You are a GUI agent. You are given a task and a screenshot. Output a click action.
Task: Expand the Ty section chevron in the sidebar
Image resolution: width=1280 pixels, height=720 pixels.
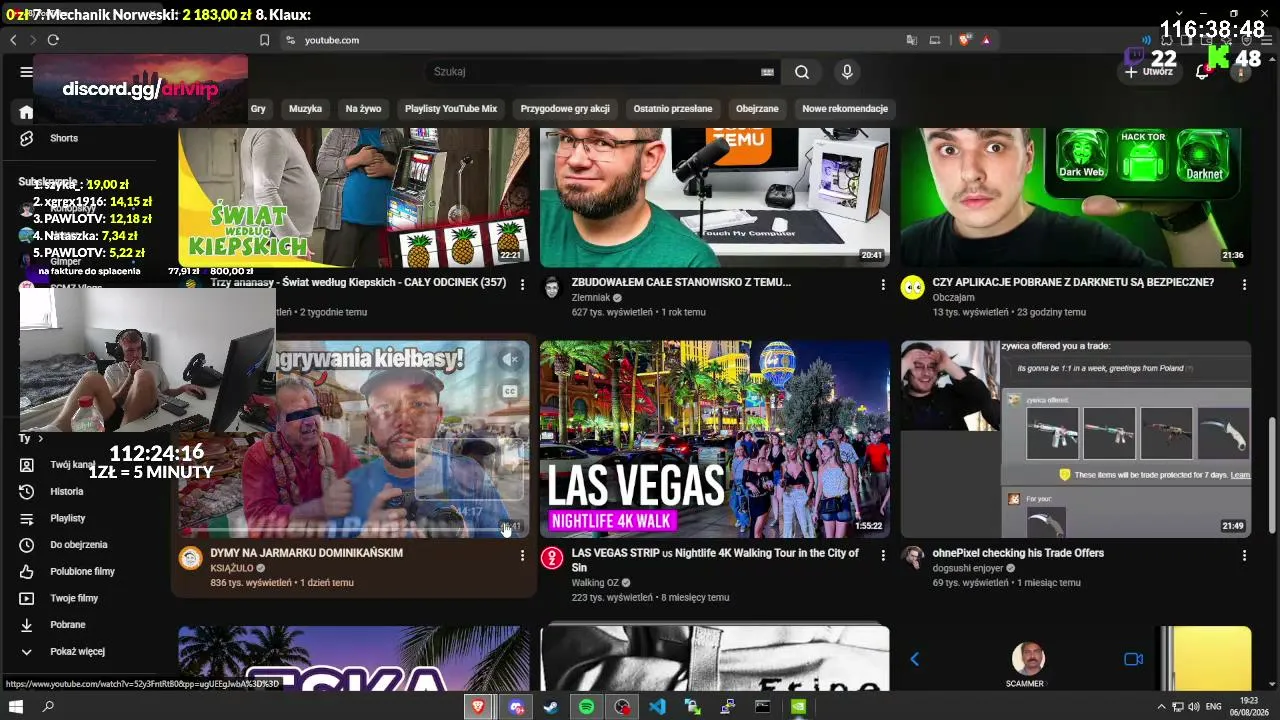40,438
